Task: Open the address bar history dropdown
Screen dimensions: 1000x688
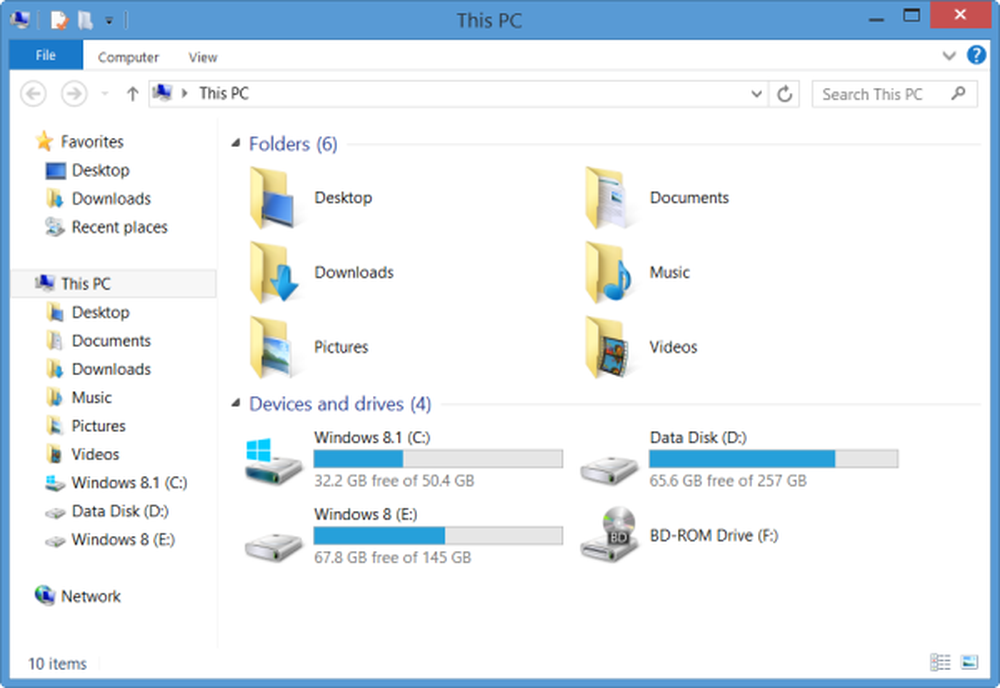Action: (x=757, y=94)
